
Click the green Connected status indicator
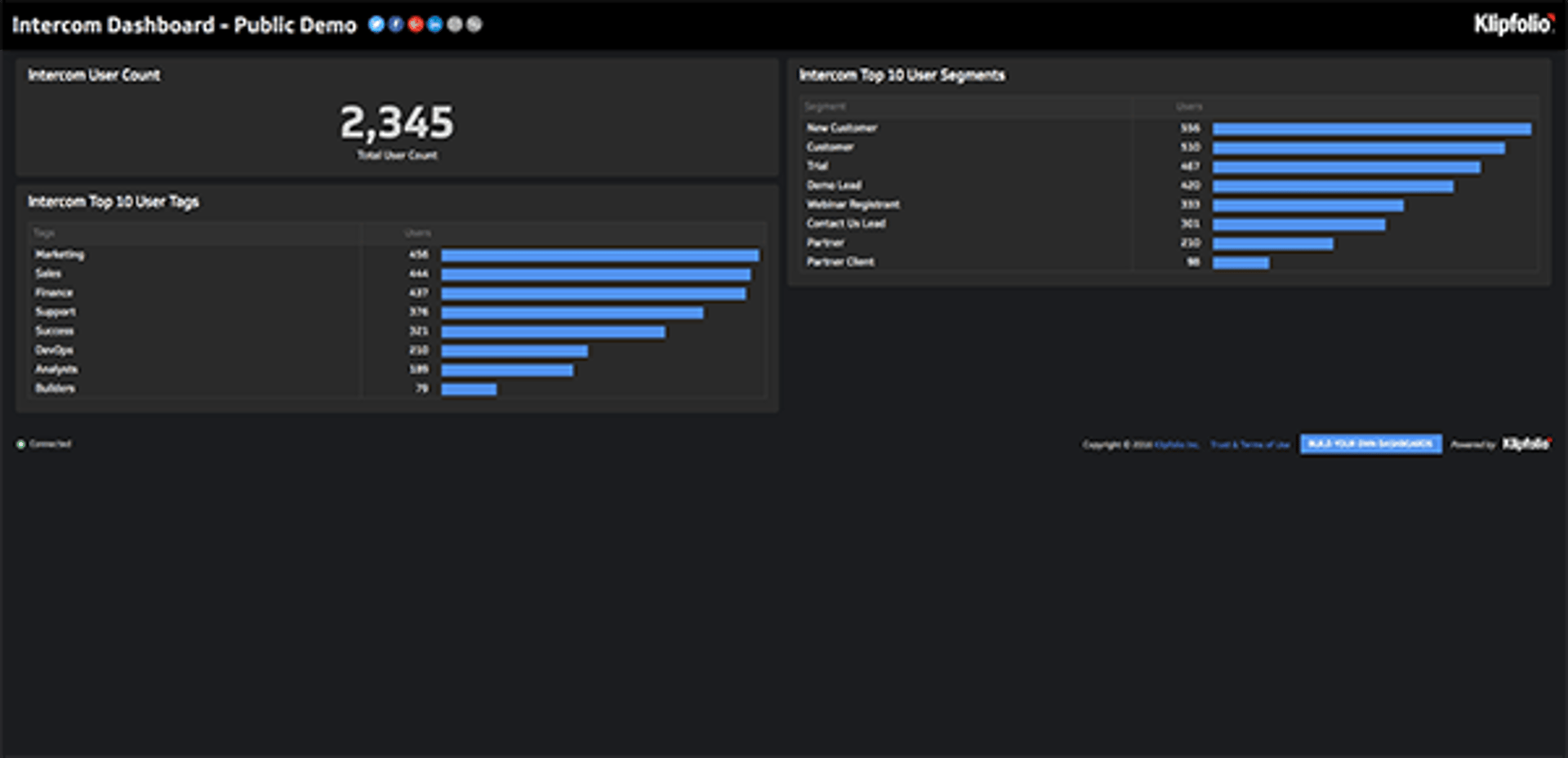point(21,444)
